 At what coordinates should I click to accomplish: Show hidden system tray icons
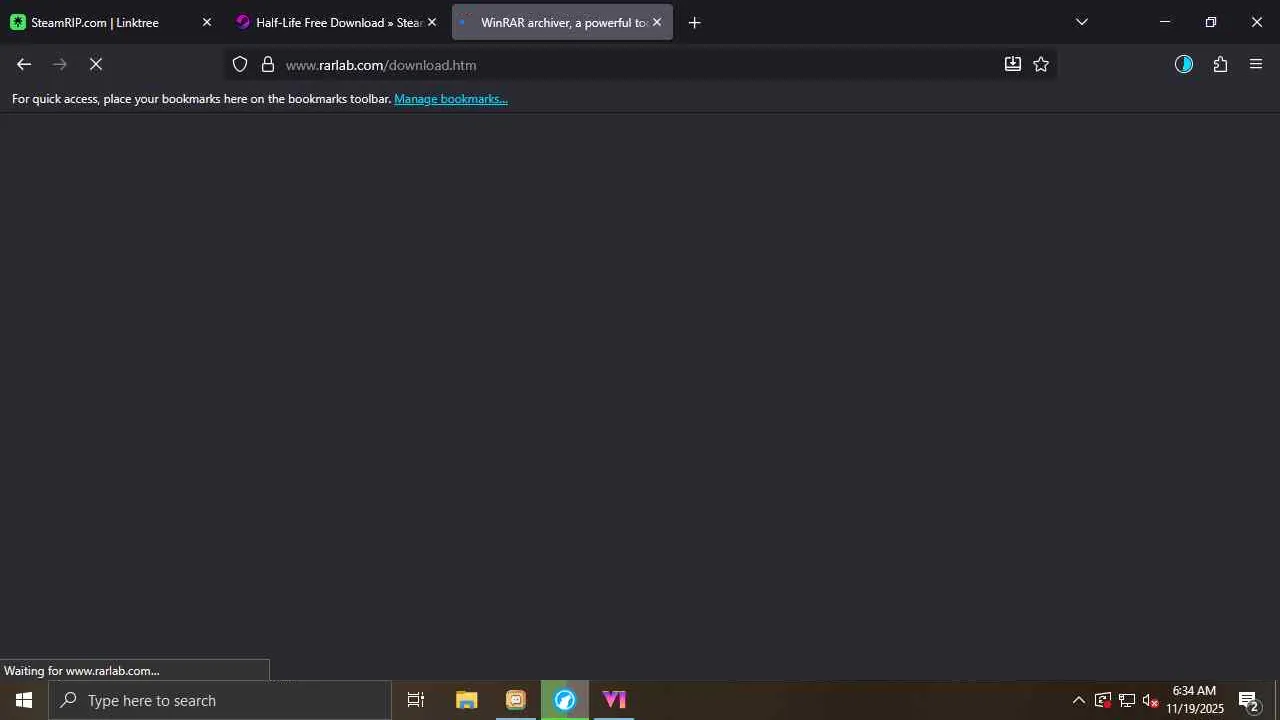point(1078,700)
